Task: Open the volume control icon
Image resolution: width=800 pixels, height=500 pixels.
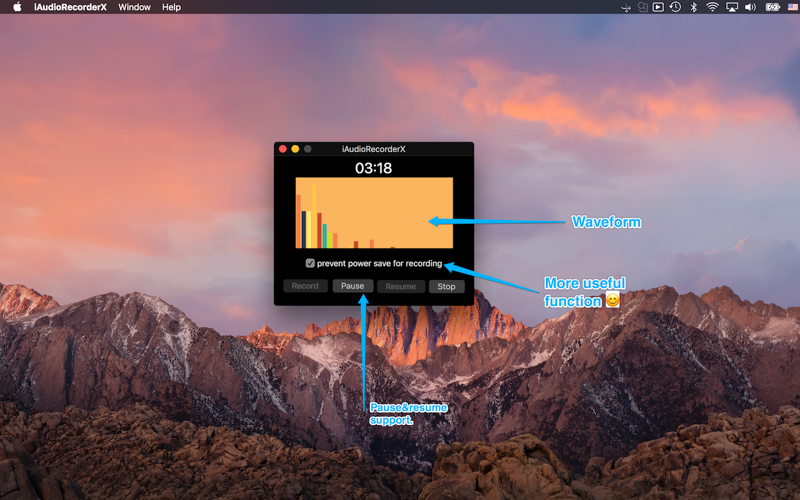Action: (x=750, y=7)
